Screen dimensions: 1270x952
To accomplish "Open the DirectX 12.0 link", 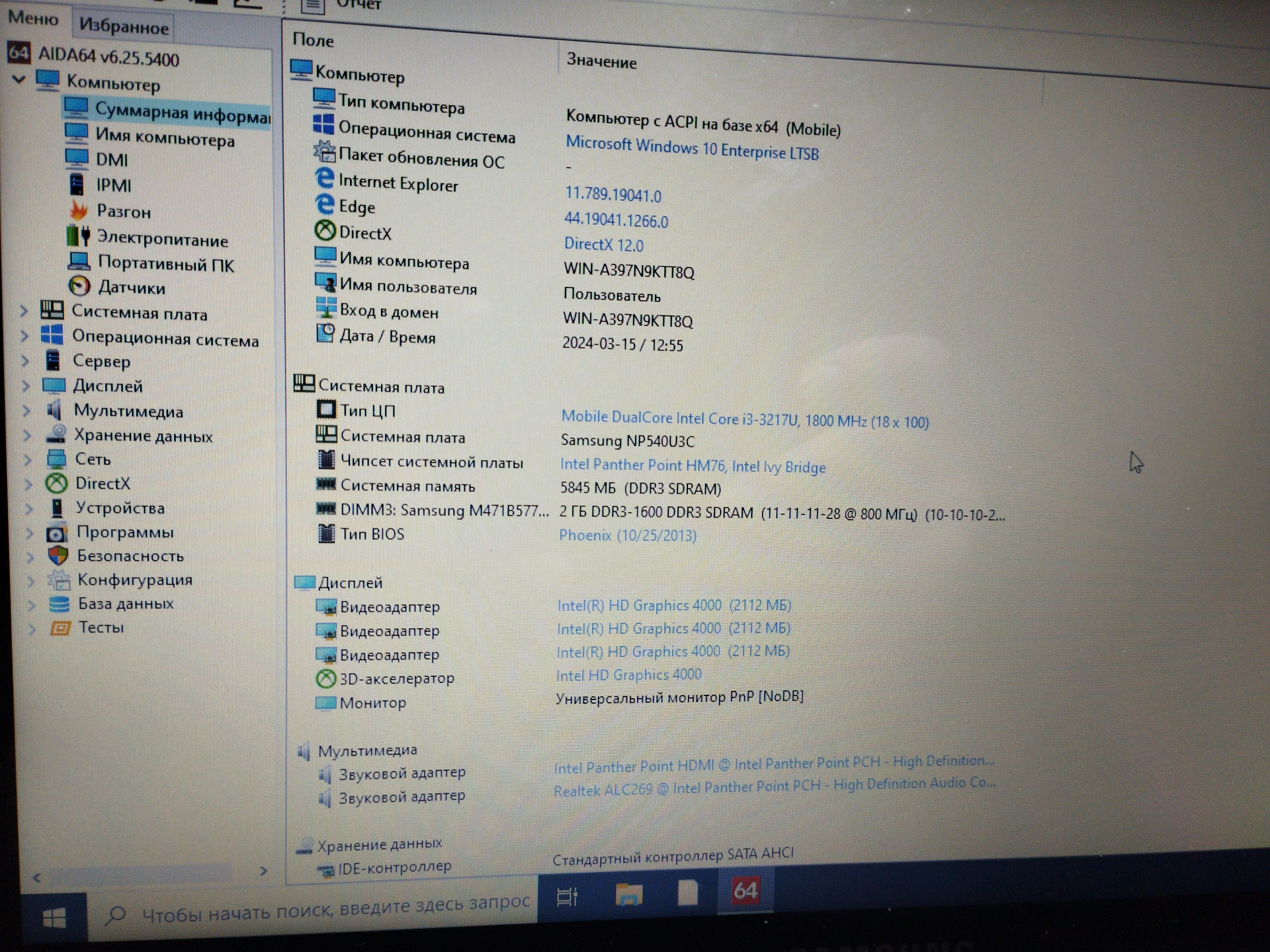I will 603,245.
